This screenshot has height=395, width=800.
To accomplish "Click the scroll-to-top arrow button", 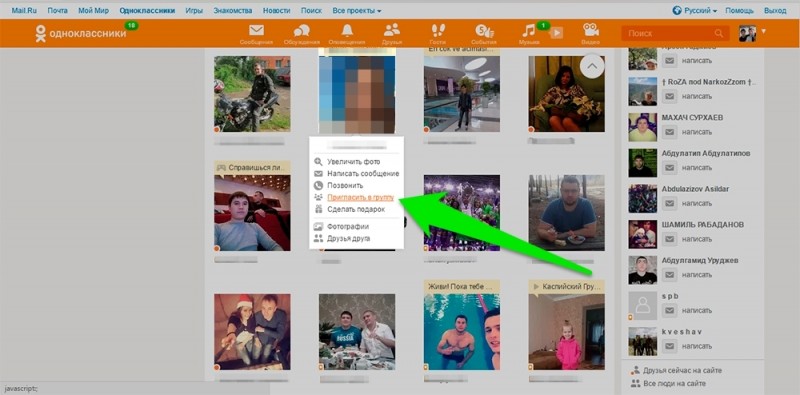I will pyautogui.click(x=592, y=66).
